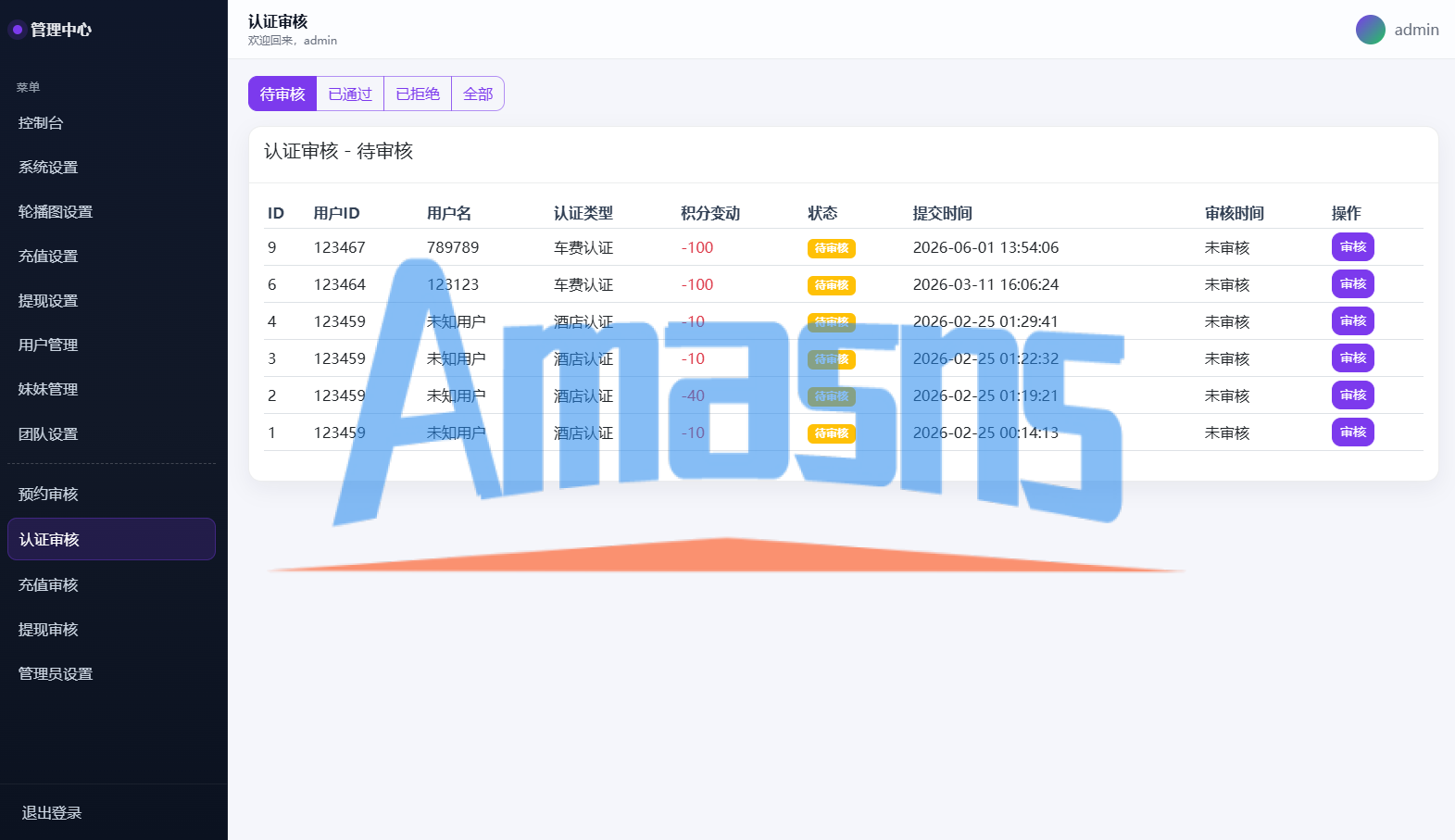Viewport: 1455px width, 840px height.
Task: Open 充值审核 in the sidebar
Action: (x=111, y=585)
